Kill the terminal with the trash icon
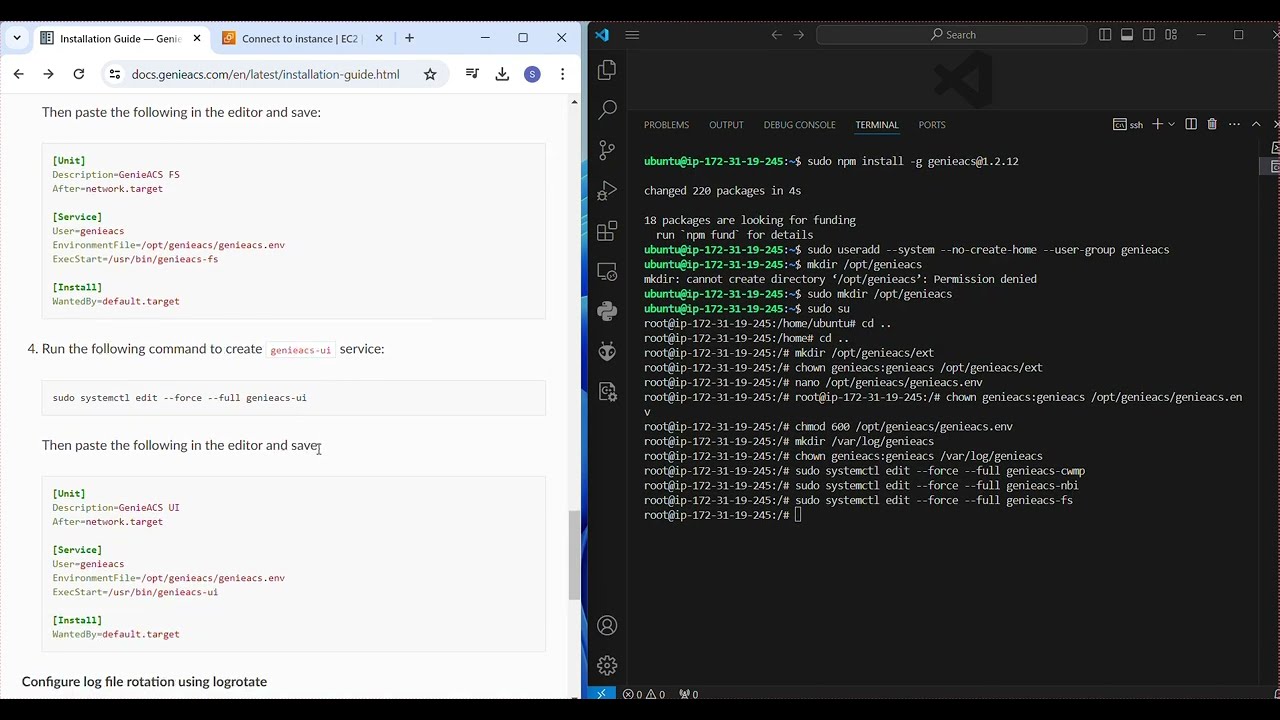 click(1212, 124)
